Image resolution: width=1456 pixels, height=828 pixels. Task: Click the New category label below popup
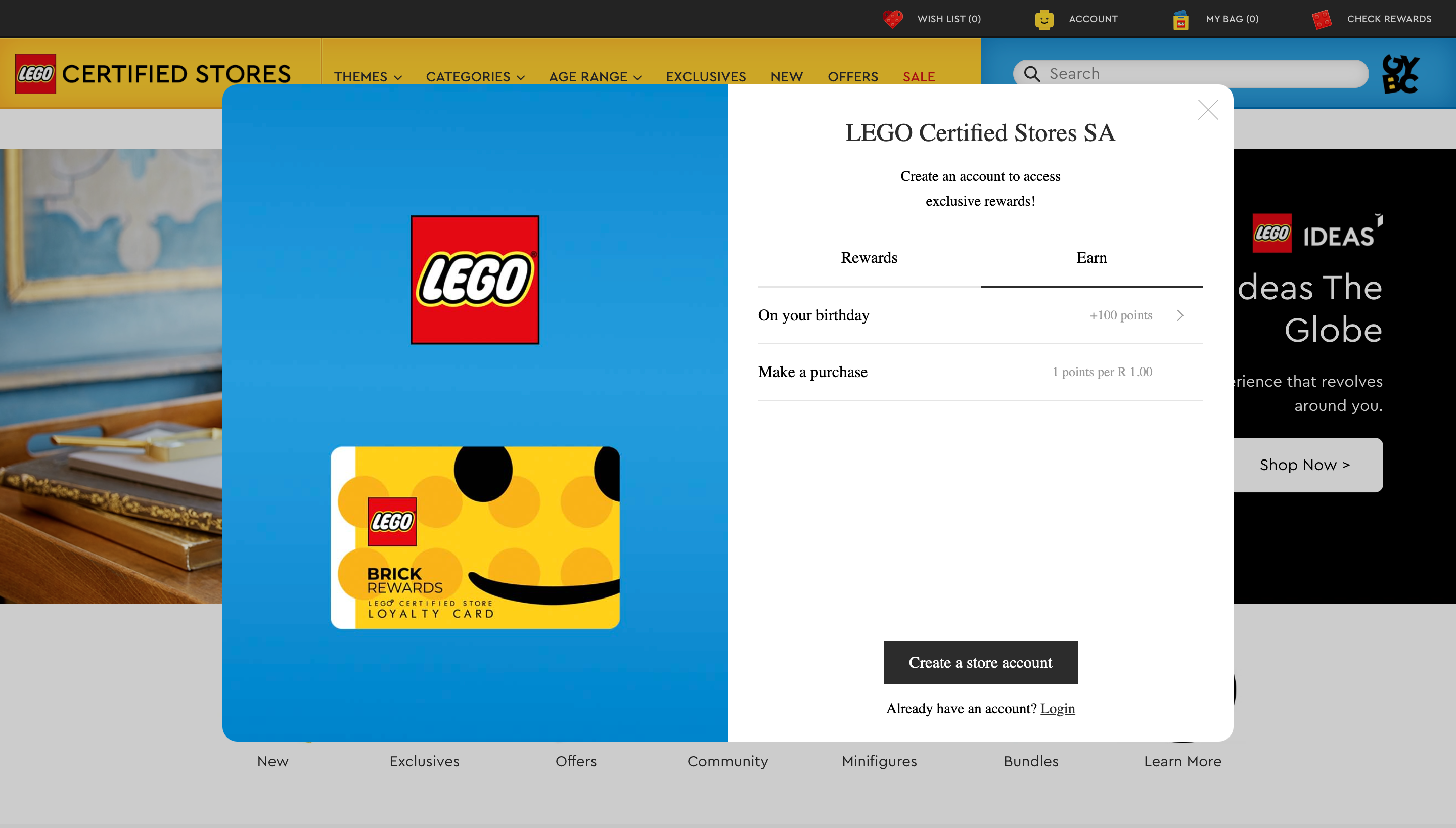(272, 761)
